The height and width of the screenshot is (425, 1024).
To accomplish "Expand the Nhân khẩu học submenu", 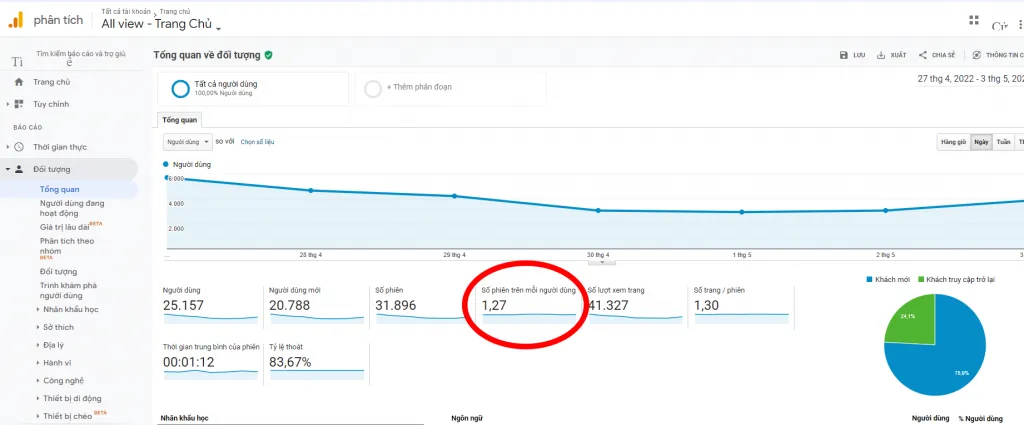I will 38,309.
